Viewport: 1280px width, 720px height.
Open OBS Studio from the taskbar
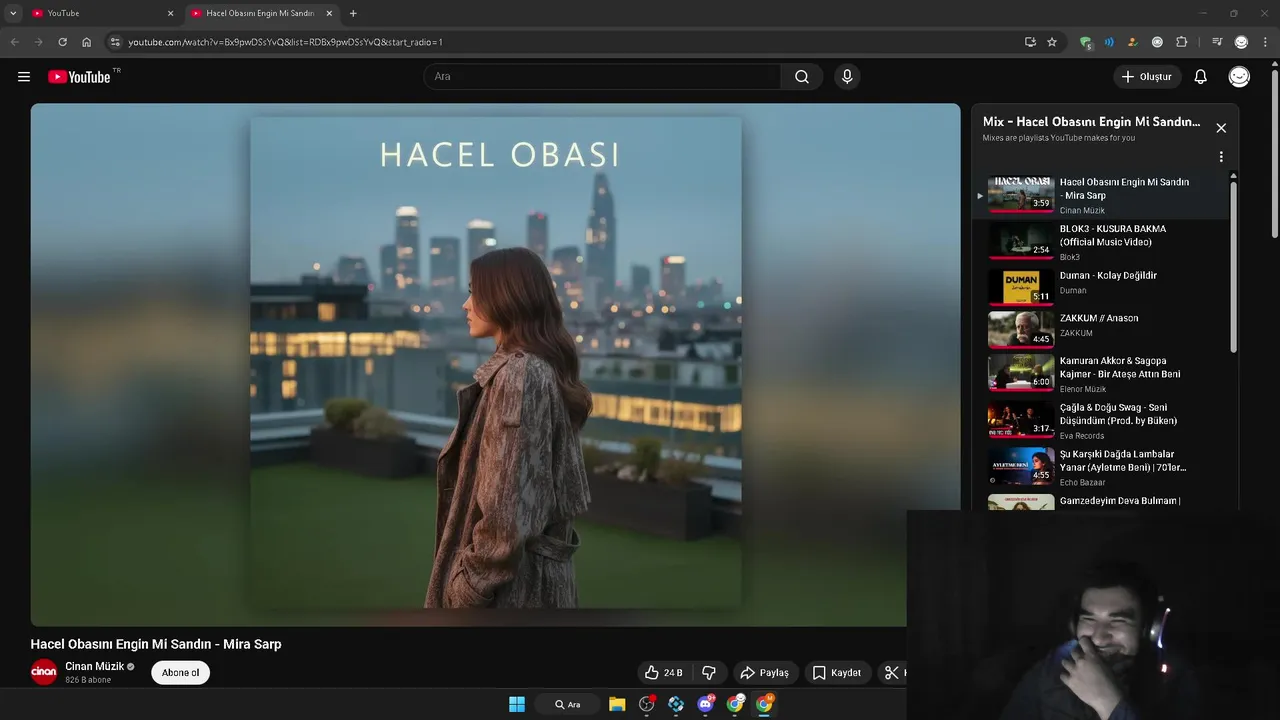(646, 704)
